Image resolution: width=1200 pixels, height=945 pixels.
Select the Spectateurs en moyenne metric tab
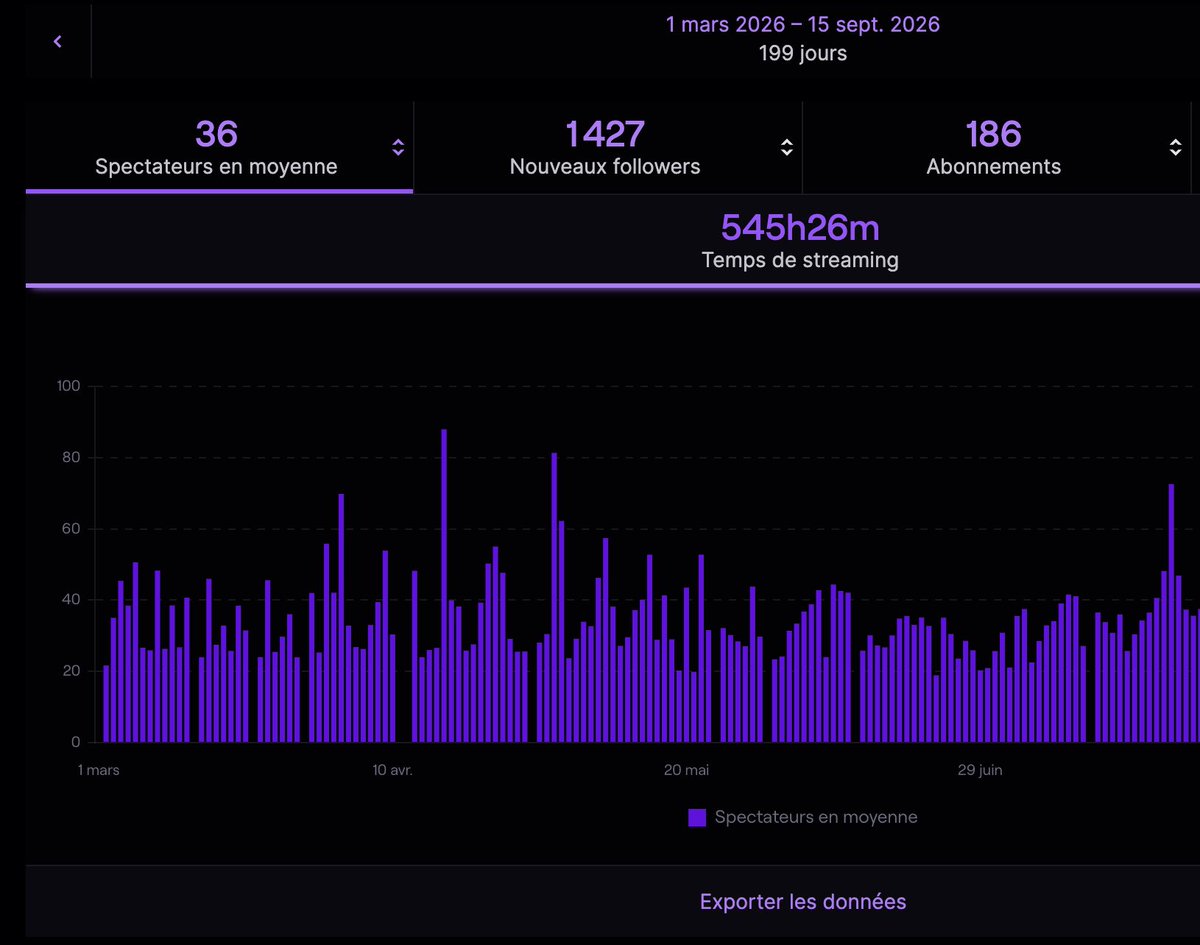(219, 147)
